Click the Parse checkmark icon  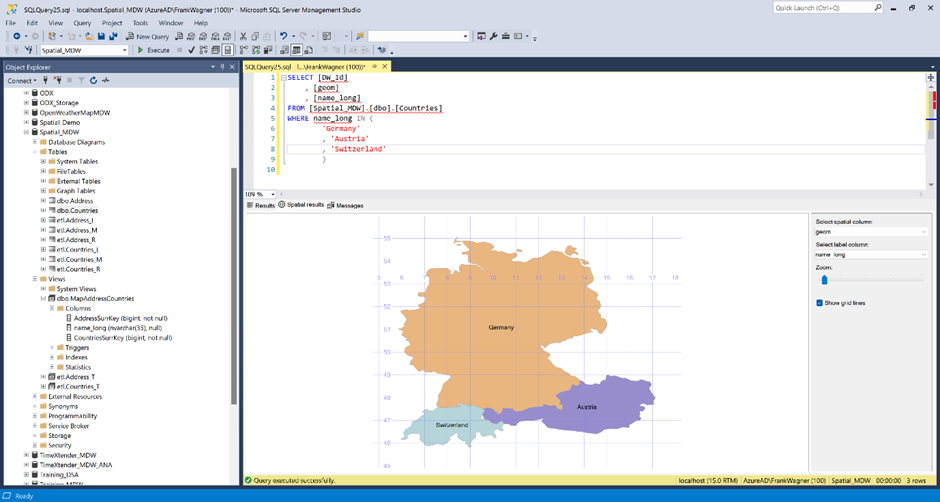[191, 50]
